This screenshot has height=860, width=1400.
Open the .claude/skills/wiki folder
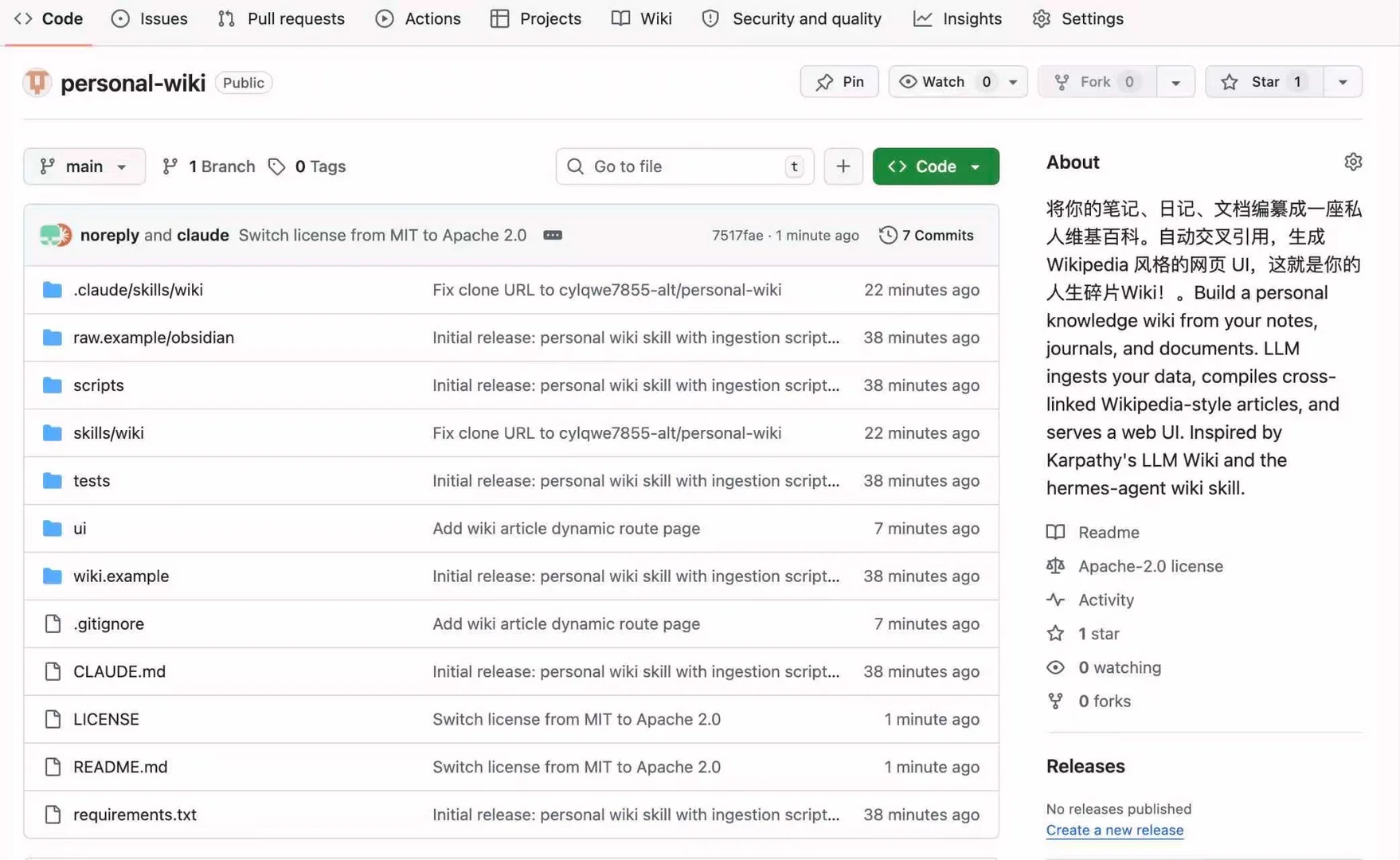click(139, 289)
